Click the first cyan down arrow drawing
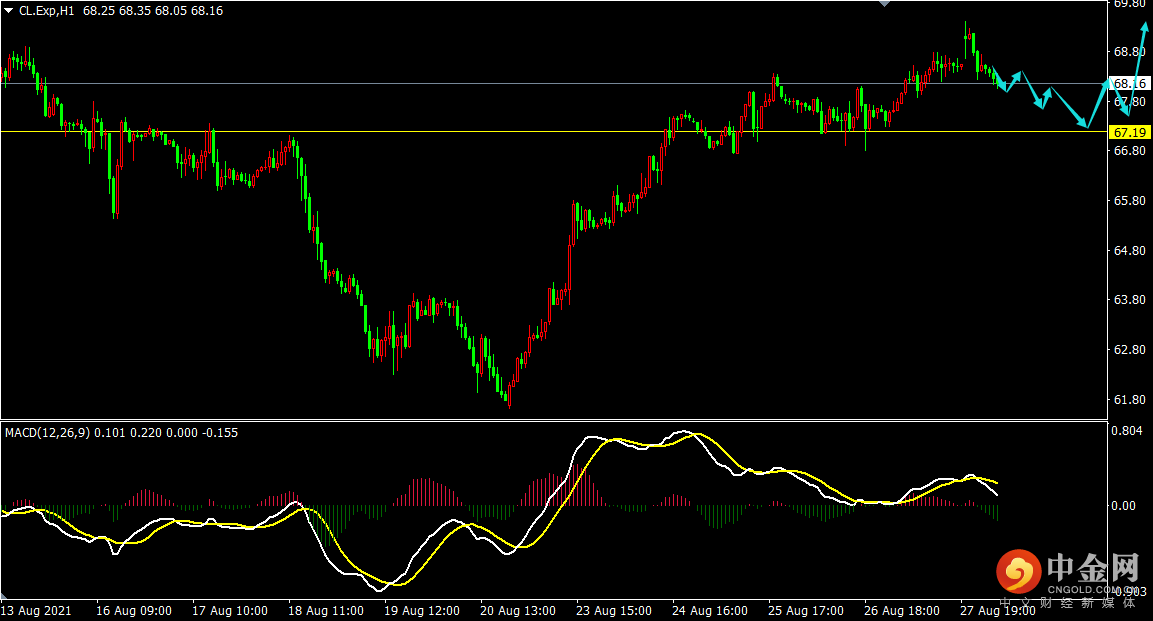Viewport: 1153px width, 621px height. pyautogui.click(x=1000, y=81)
